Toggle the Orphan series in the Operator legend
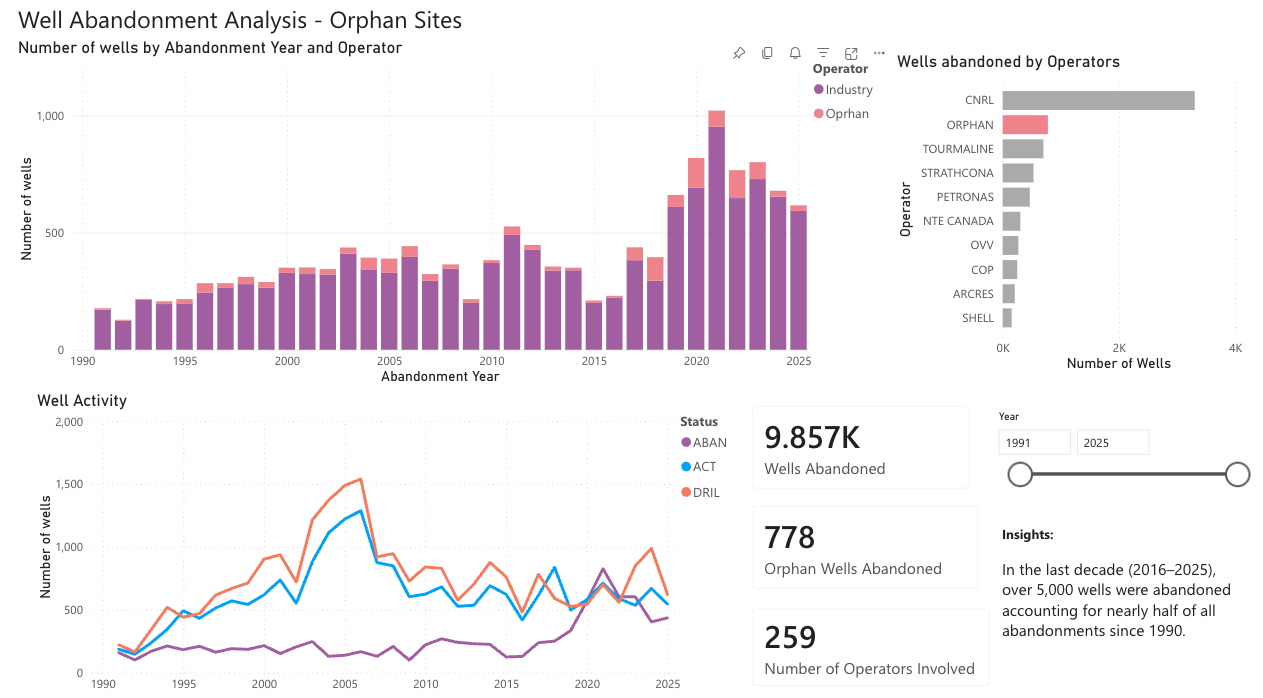The width and height of the screenshot is (1263, 698). pyautogui.click(x=841, y=113)
